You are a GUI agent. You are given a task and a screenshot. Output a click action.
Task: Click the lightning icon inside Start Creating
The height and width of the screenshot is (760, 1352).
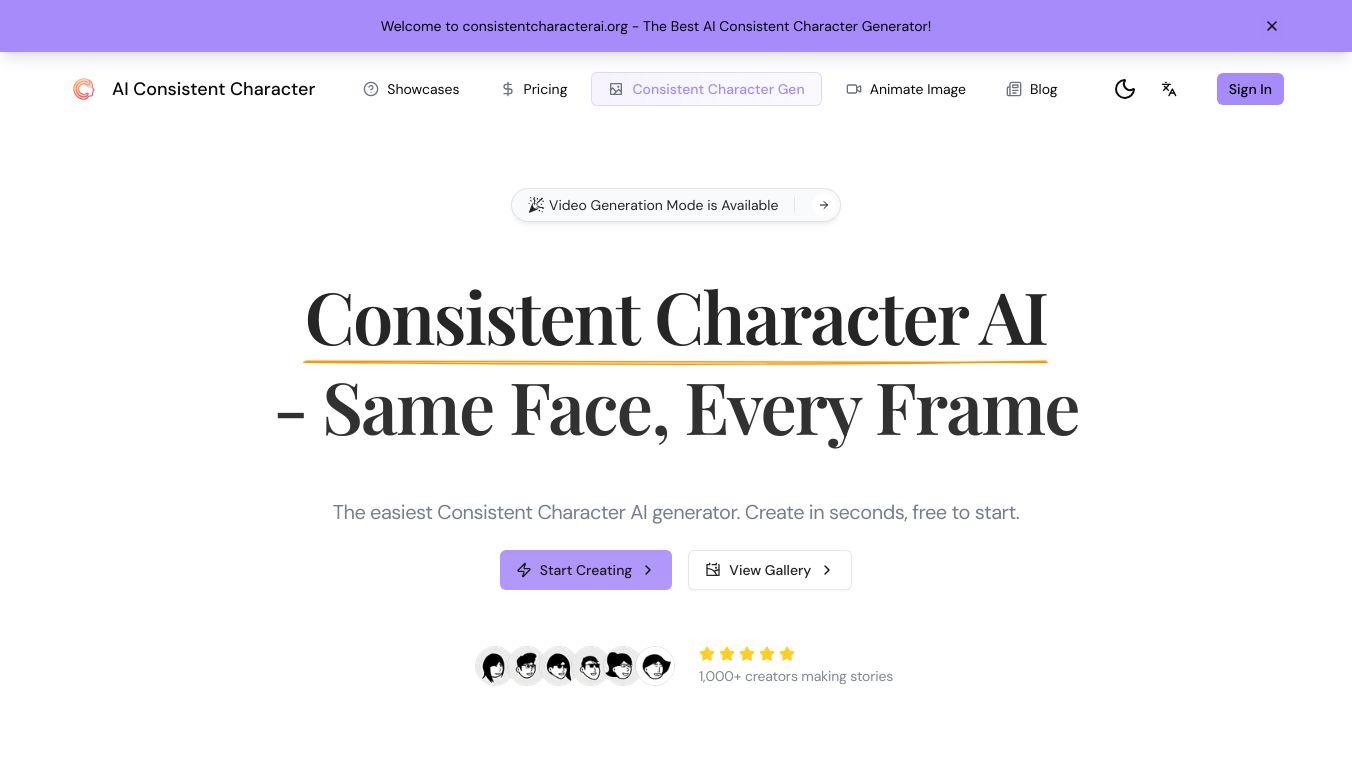click(524, 570)
